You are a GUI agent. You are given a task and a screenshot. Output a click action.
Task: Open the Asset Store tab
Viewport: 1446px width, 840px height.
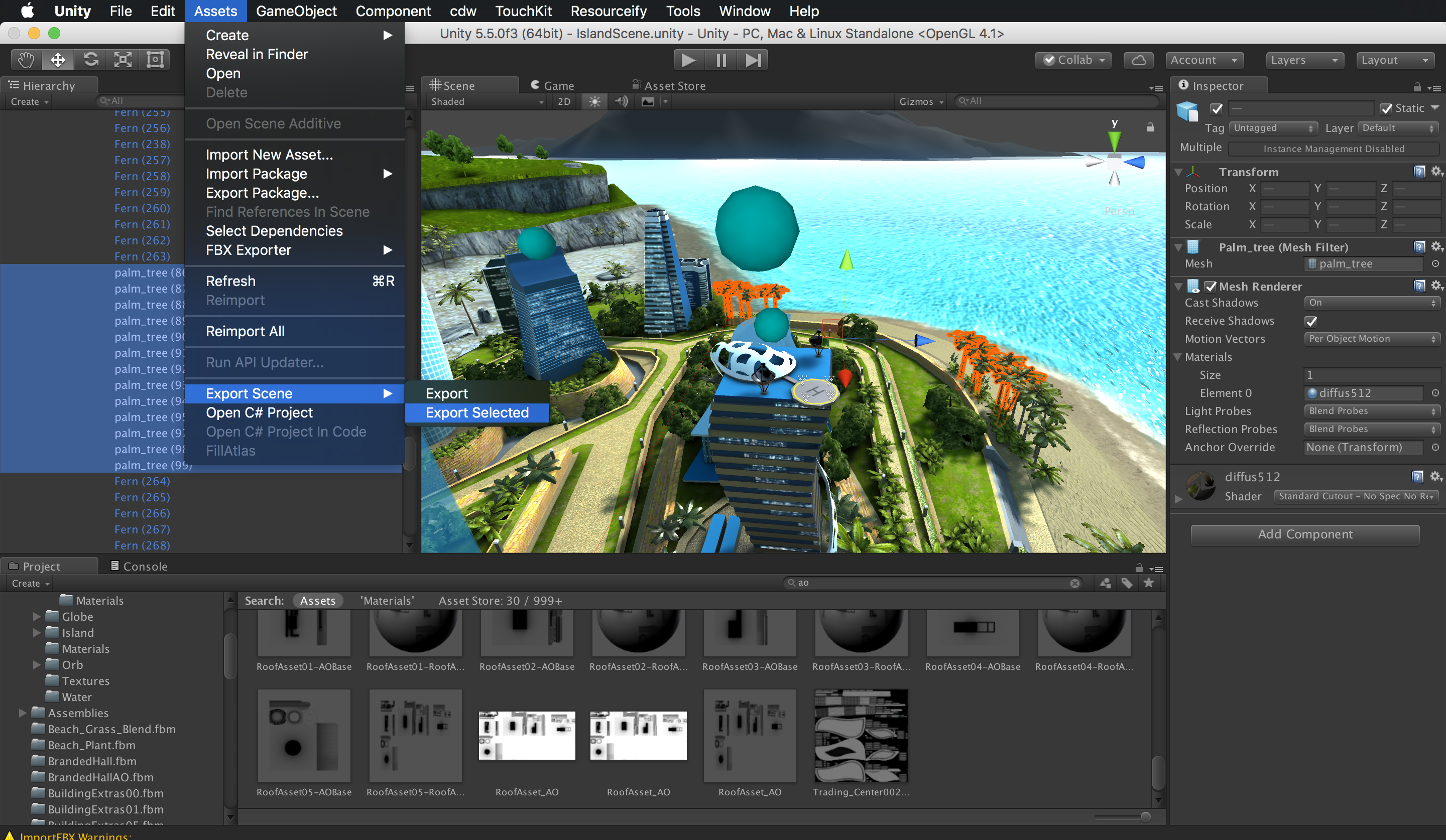click(x=669, y=85)
